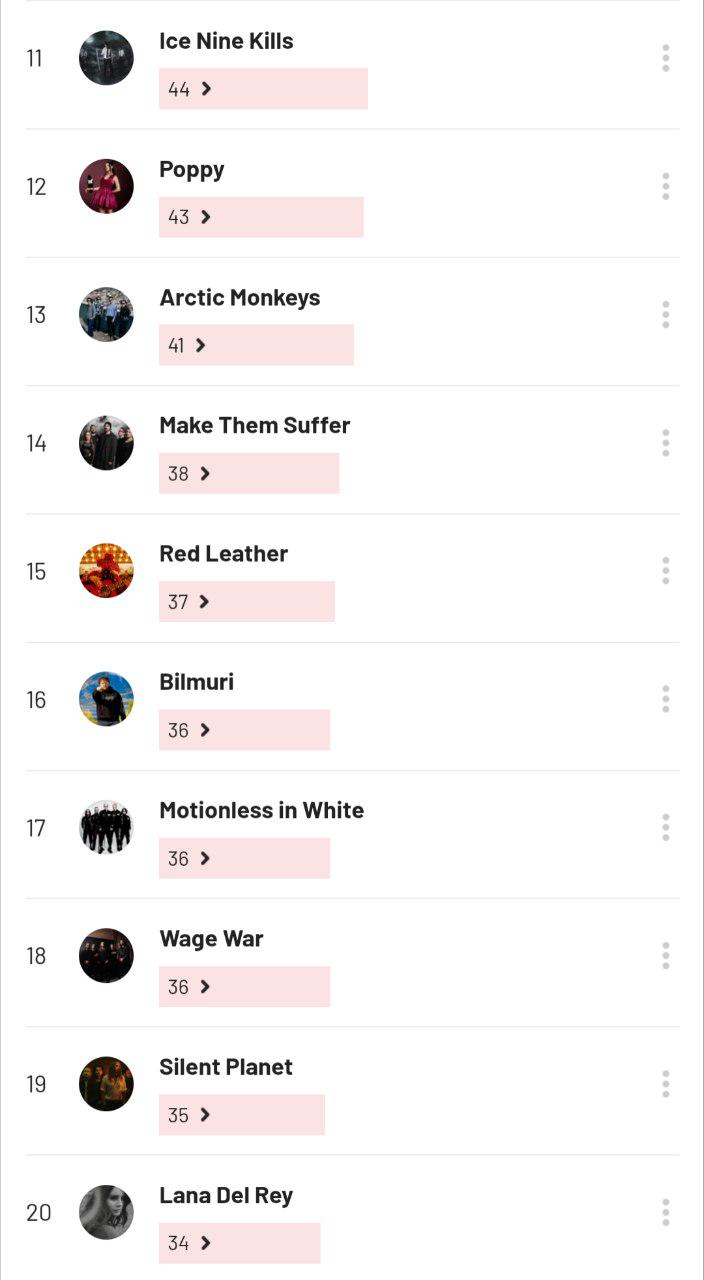Viewport: 704px width, 1280px height.
Task: Click the Red Leather artist thumbnail
Action: [106, 571]
